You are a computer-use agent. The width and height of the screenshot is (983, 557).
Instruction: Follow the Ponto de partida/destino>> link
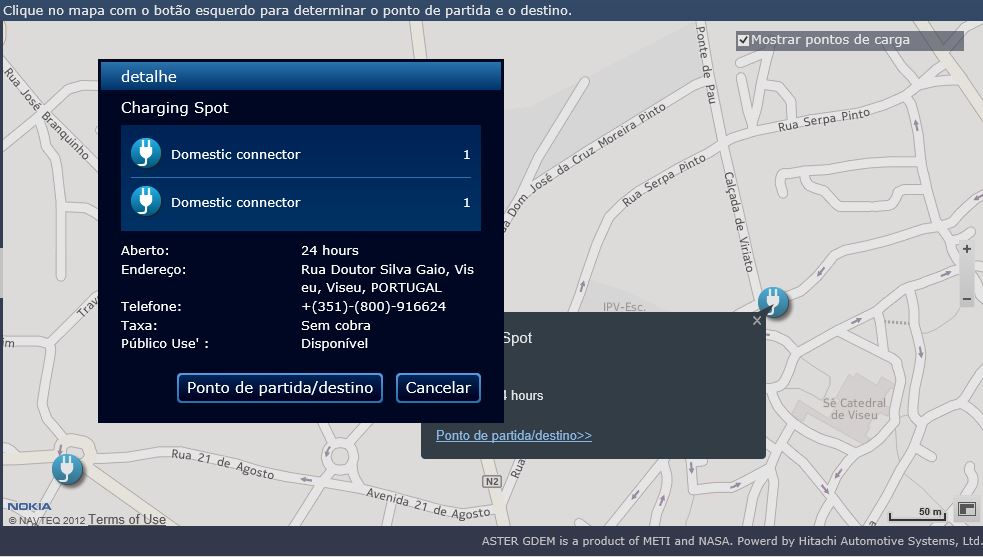click(x=514, y=436)
